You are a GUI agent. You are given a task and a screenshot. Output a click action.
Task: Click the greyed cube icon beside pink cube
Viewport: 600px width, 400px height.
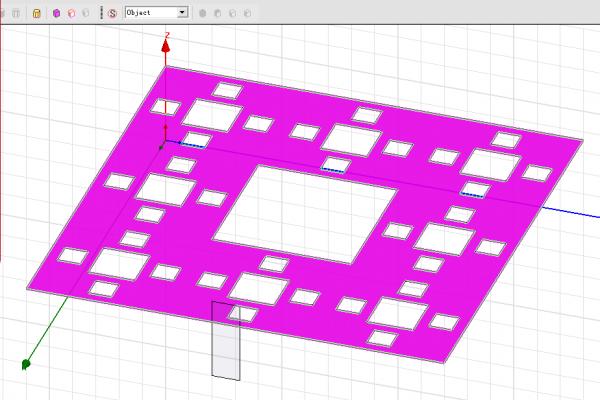coord(86,13)
